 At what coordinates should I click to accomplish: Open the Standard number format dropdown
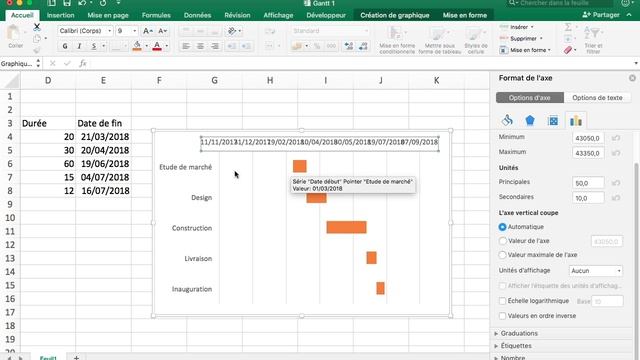tap(330, 31)
